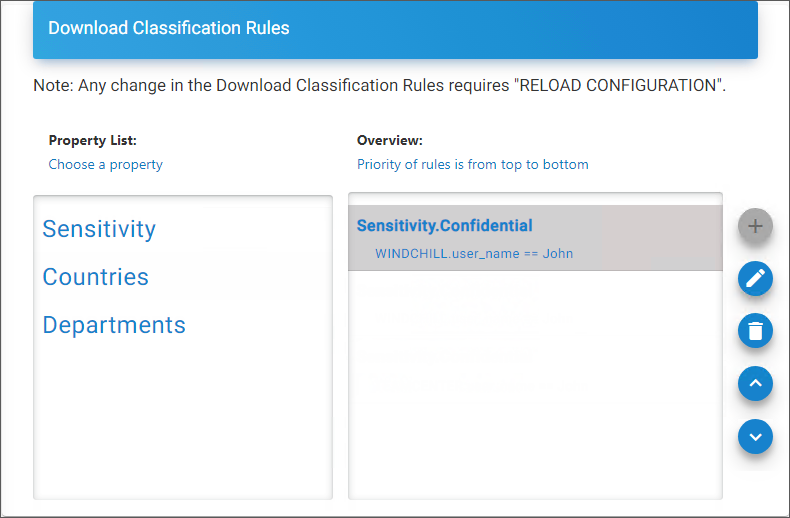Click the word 'Note:' above Property List

[52, 85]
